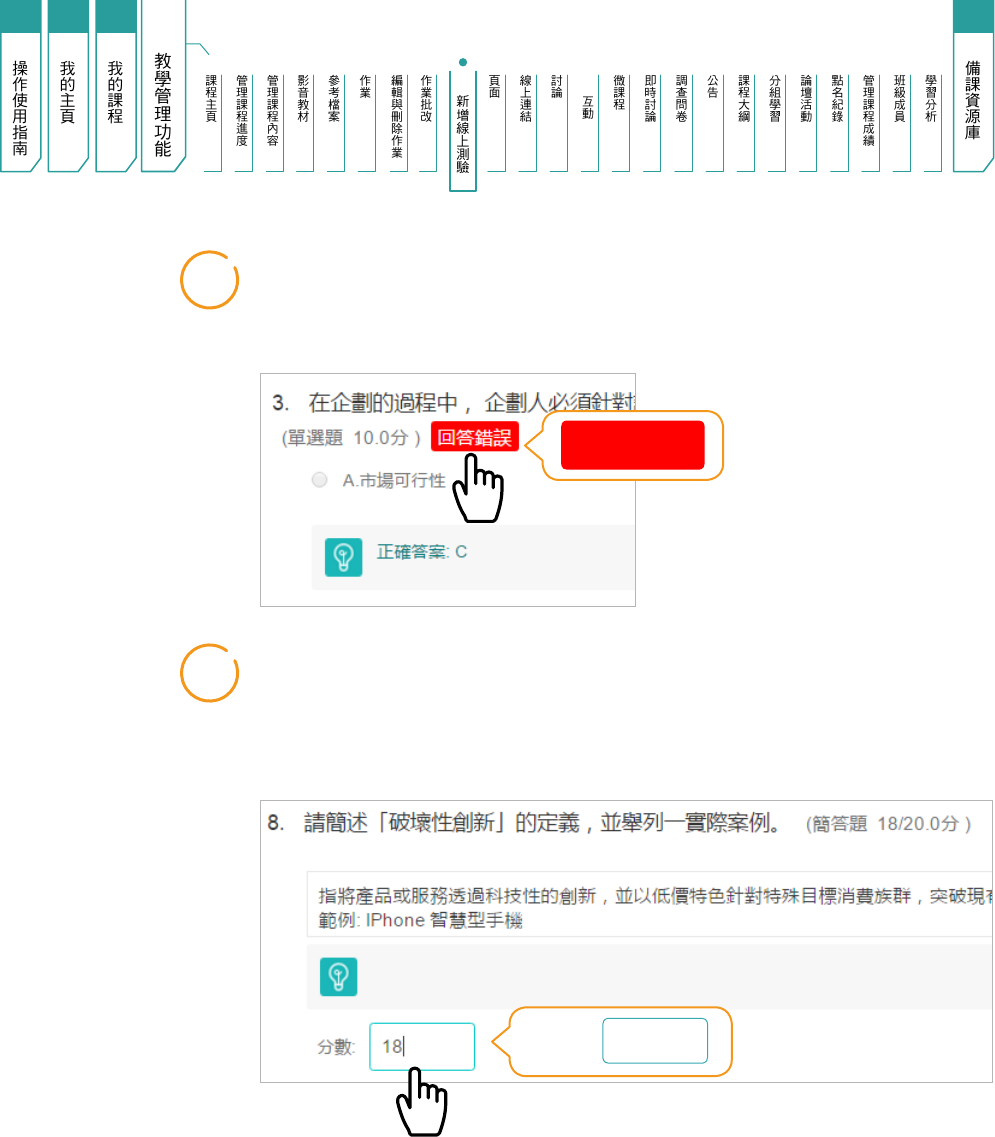Screen dimensions: 995x1137
Task: Click the (簡答題 18/20.0分) label
Action: [x=888, y=824]
